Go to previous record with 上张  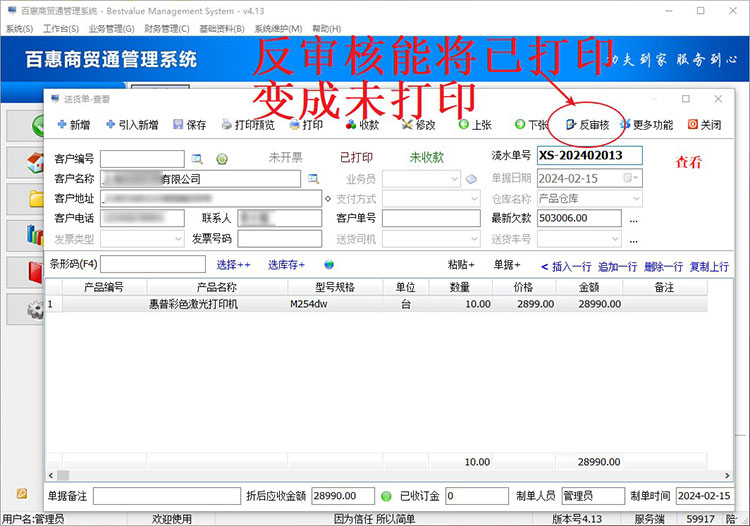[475, 125]
